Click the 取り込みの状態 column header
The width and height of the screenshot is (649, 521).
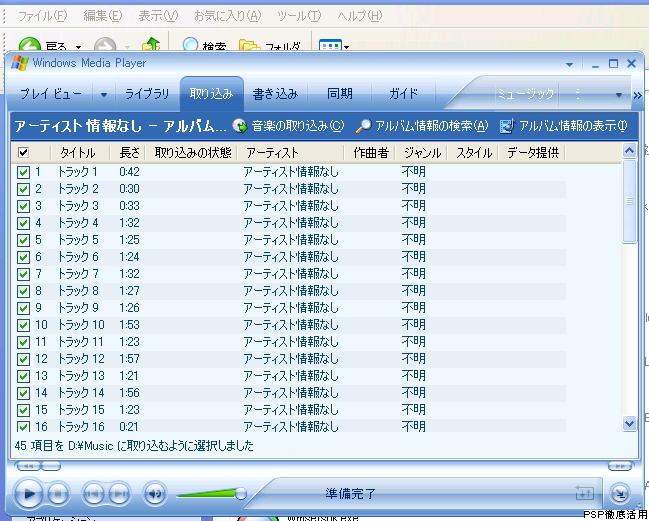pyautogui.click(x=192, y=153)
